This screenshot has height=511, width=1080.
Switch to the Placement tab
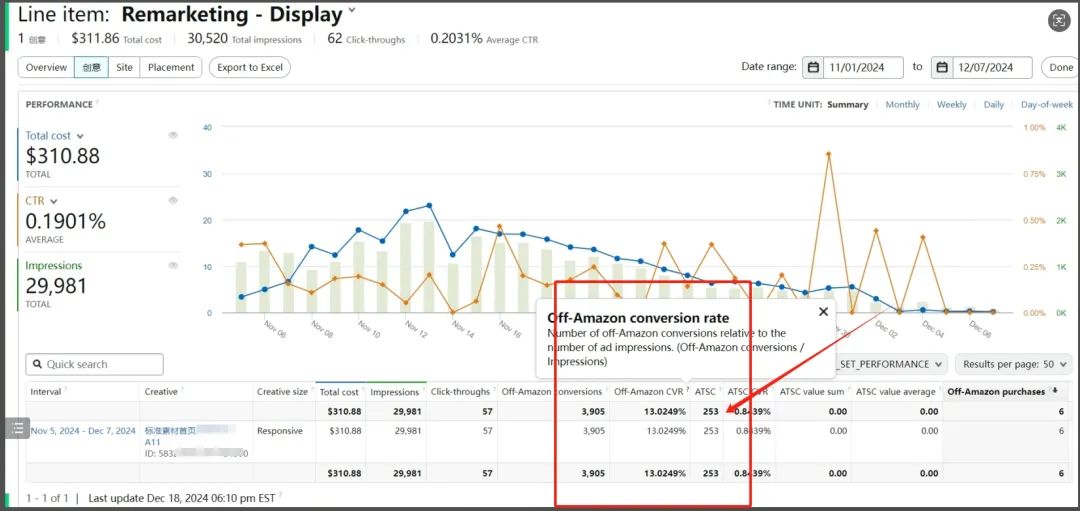coord(171,67)
